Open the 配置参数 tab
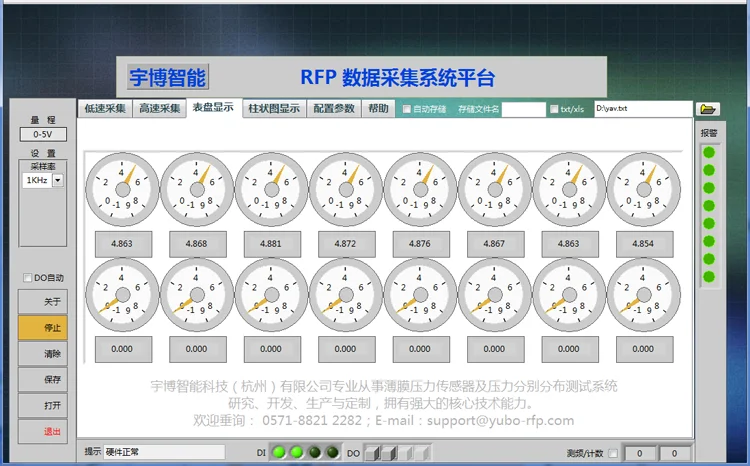 [x=334, y=109]
